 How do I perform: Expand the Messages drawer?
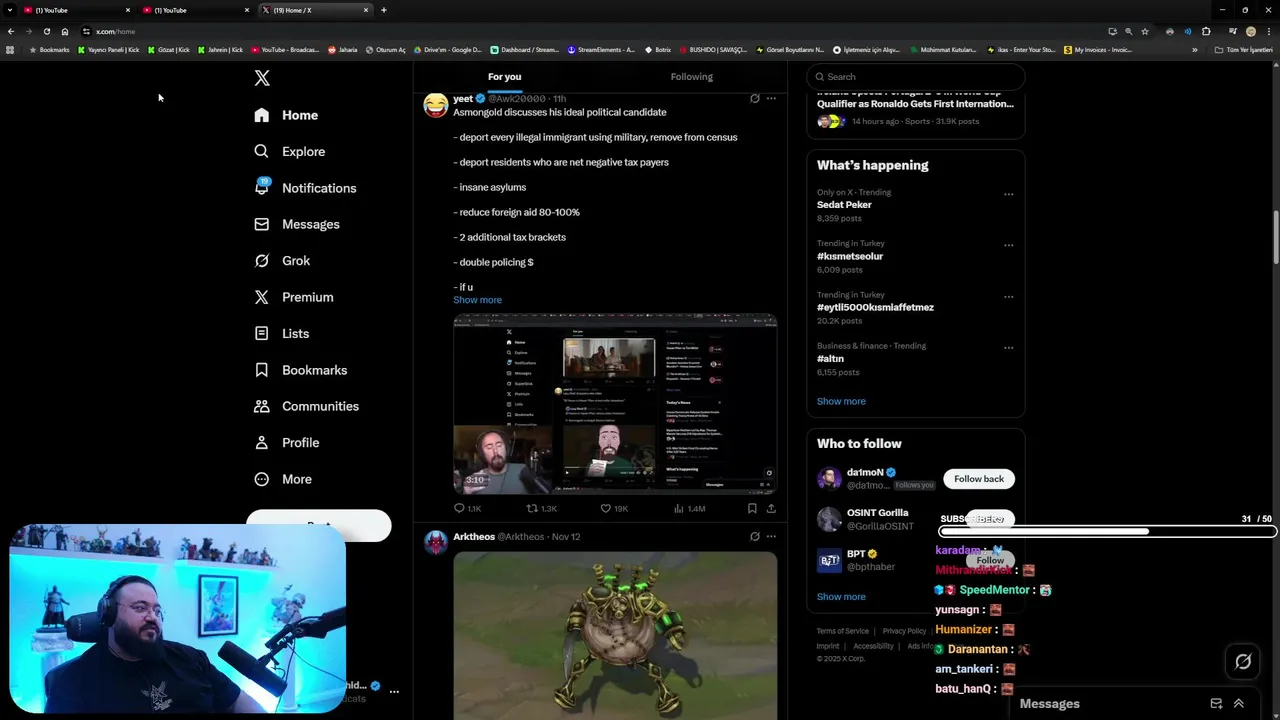click(1238, 704)
